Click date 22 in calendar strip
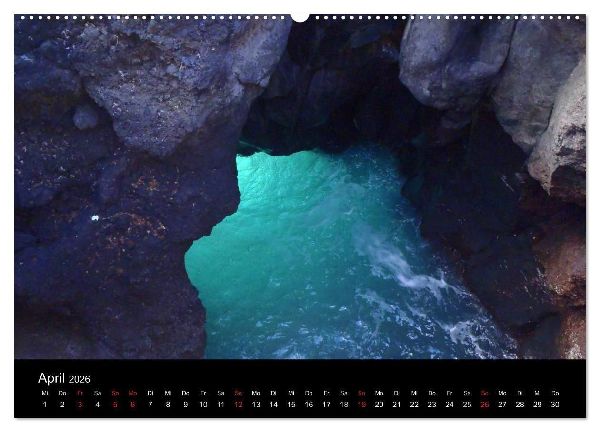This screenshot has width=600, height=432. 414,404
